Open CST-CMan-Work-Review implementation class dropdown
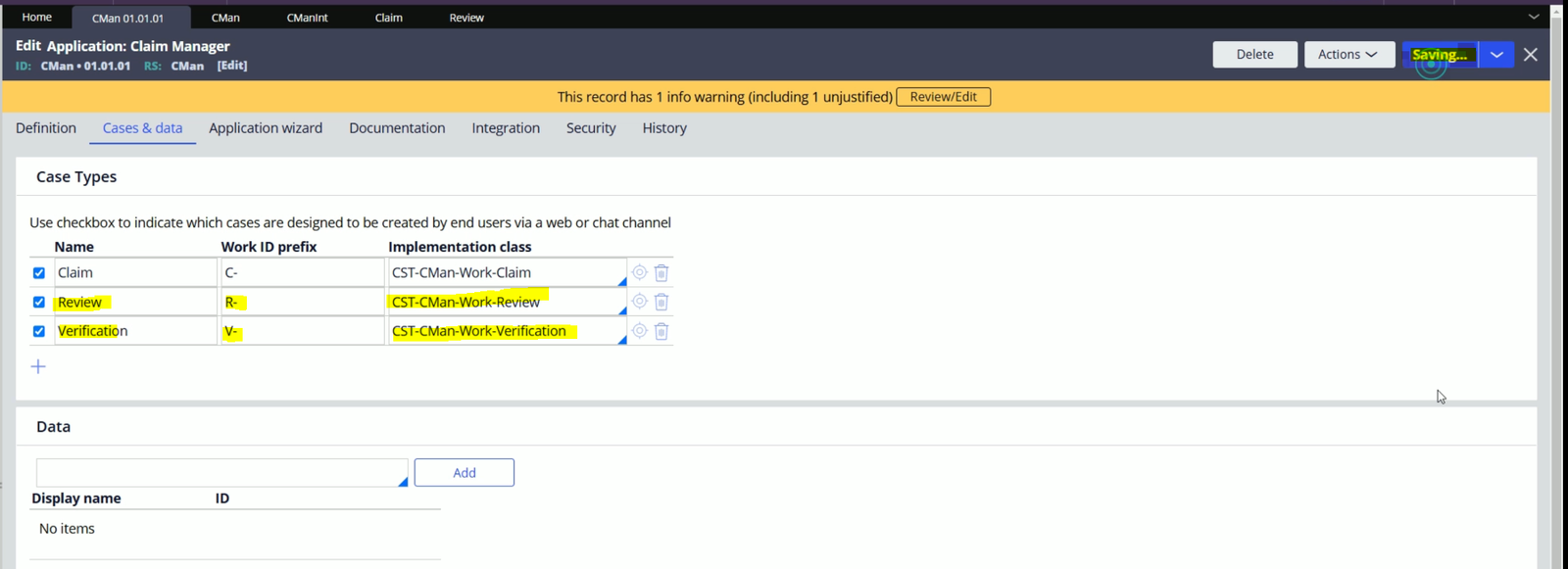 tap(622, 310)
